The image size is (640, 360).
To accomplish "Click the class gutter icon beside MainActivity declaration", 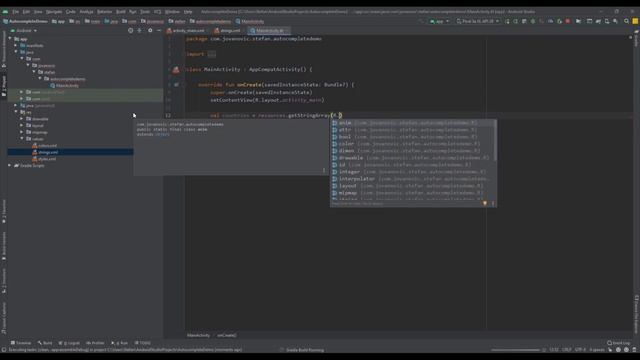I will point(176,70).
